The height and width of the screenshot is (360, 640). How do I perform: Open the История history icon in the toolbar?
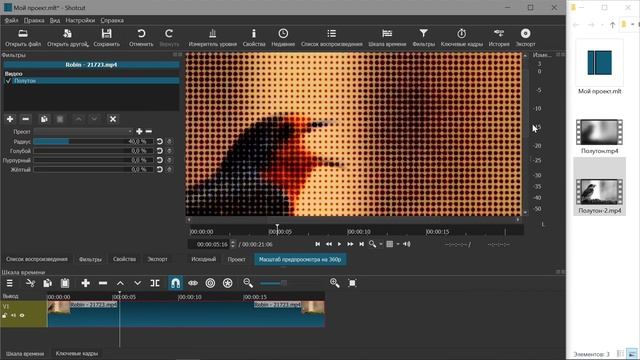pos(499,33)
